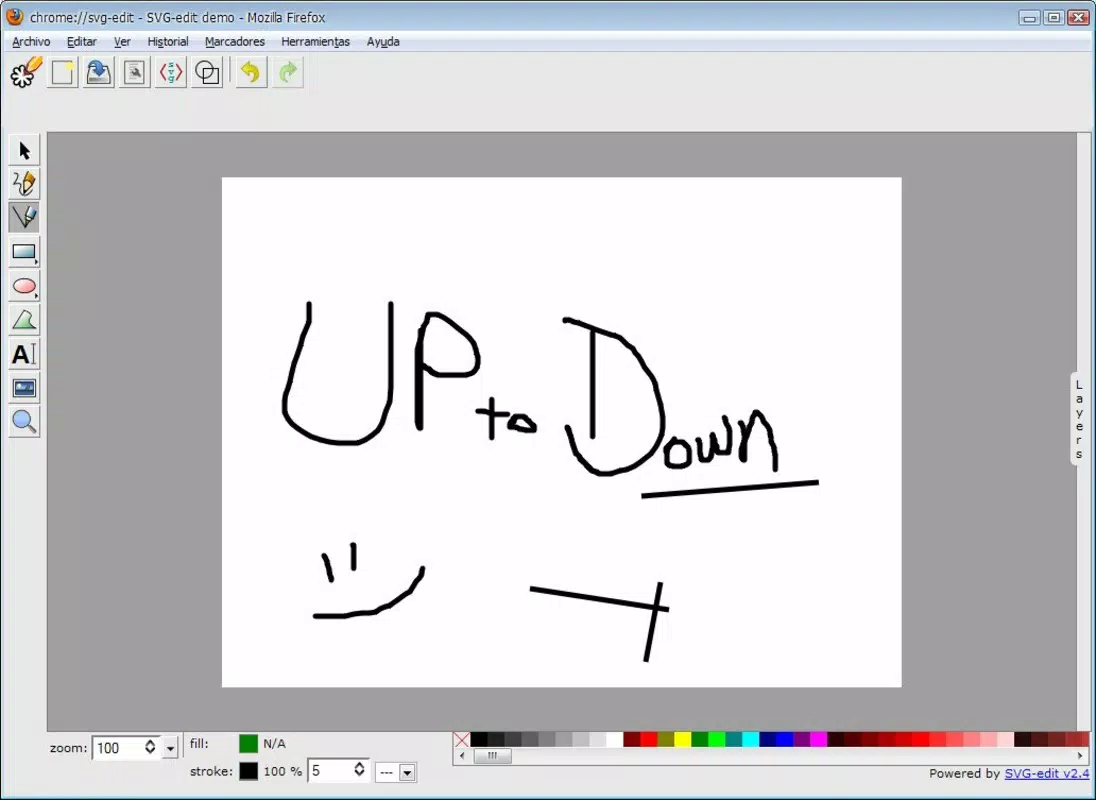1096x800 pixels.
Task: Click the New Image blank page icon
Action: (x=62, y=73)
